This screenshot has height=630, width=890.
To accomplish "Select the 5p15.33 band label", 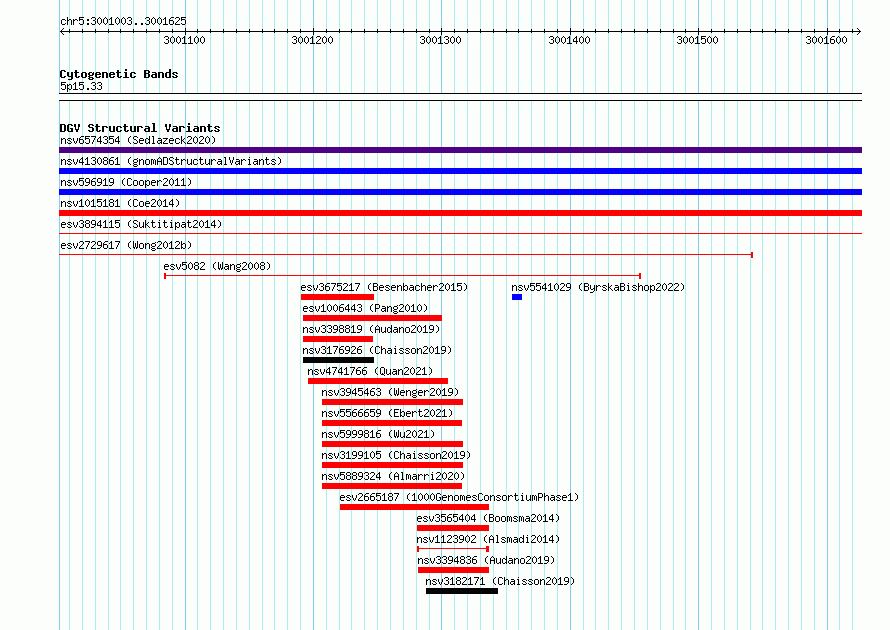I will [81, 86].
